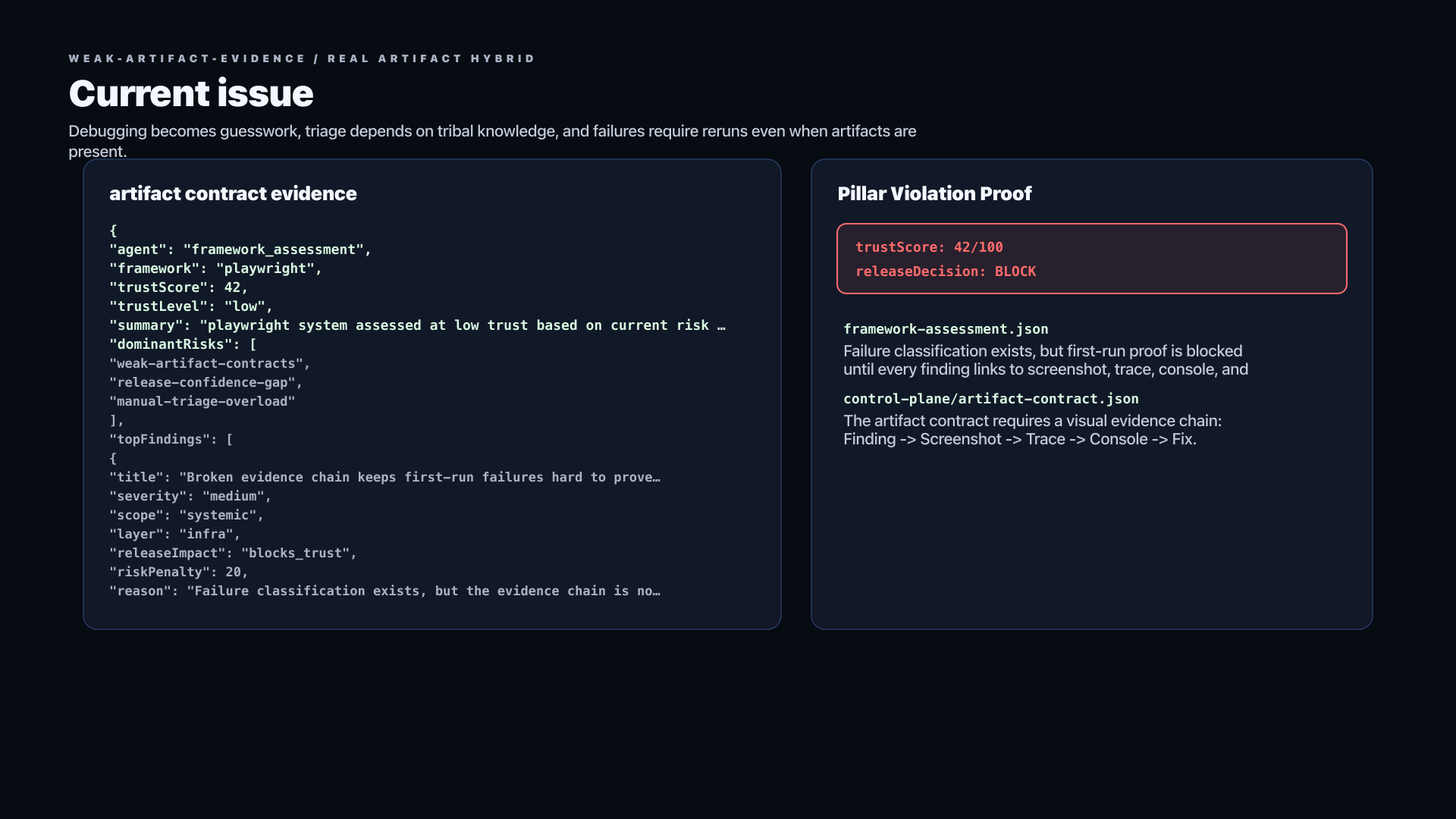Click the "Current issue" heading
The image size is (1456, 819).
tap(191, 93)
